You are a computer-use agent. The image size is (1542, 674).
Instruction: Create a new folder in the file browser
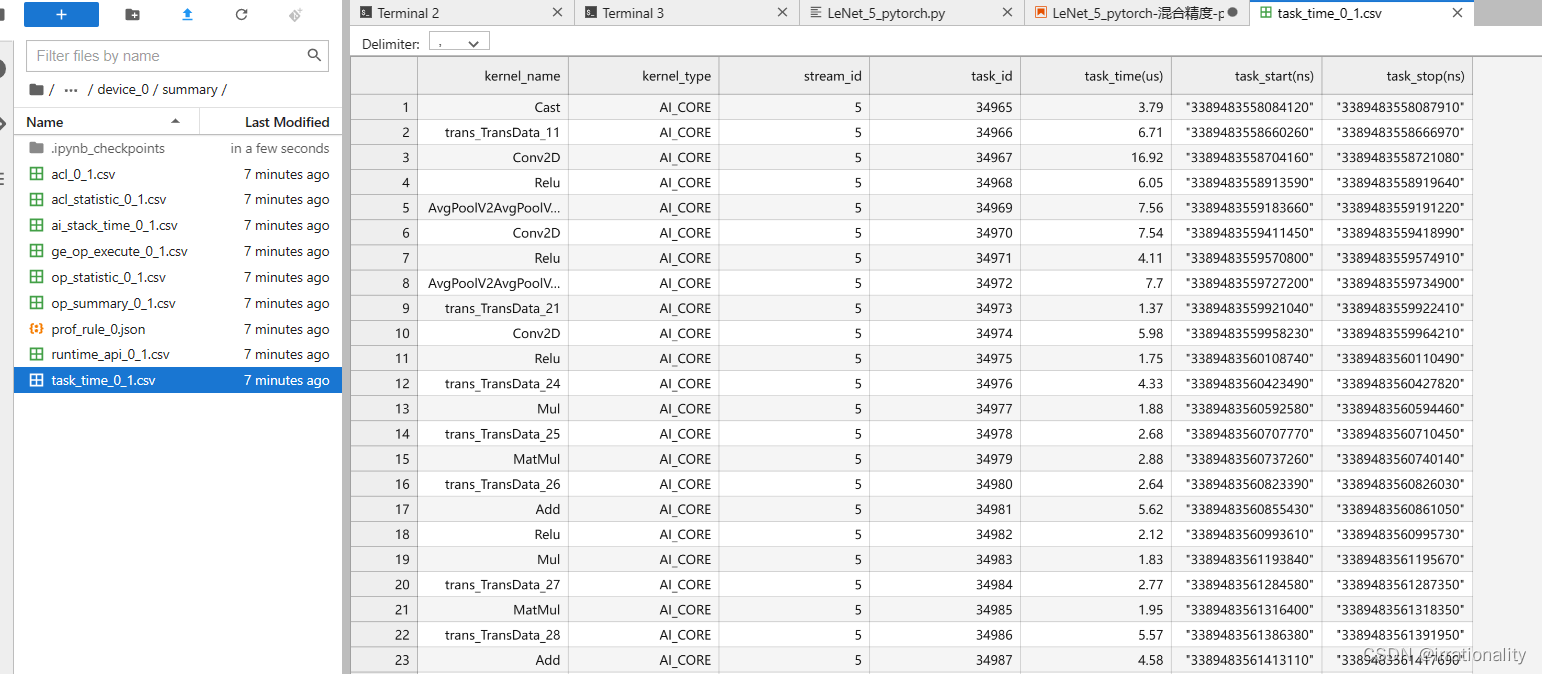(133, 15)
